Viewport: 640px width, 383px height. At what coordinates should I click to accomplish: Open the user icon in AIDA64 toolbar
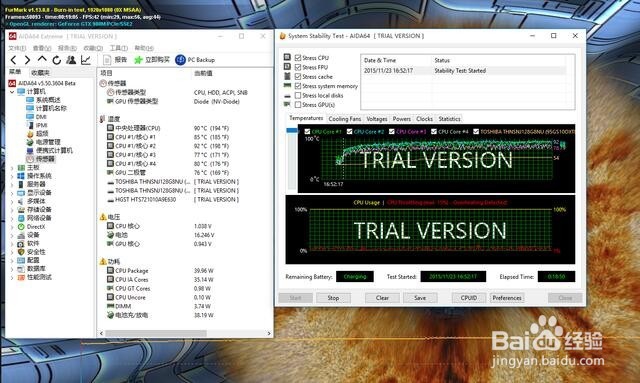pyautogui.click(x=71, y=60)
